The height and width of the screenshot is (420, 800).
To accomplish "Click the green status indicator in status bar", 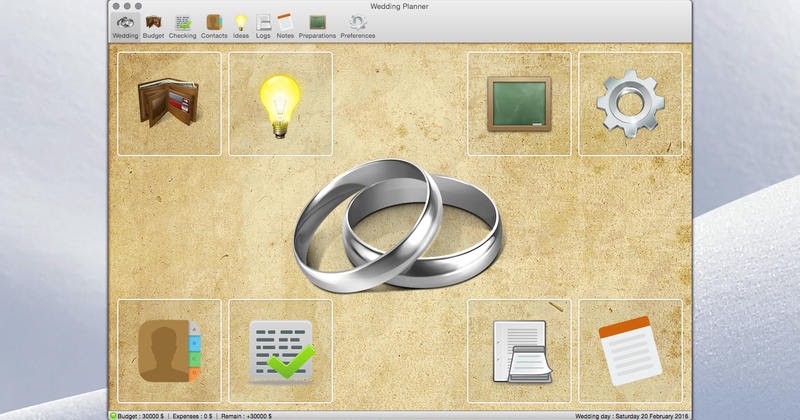I will [x=113, y=416].
